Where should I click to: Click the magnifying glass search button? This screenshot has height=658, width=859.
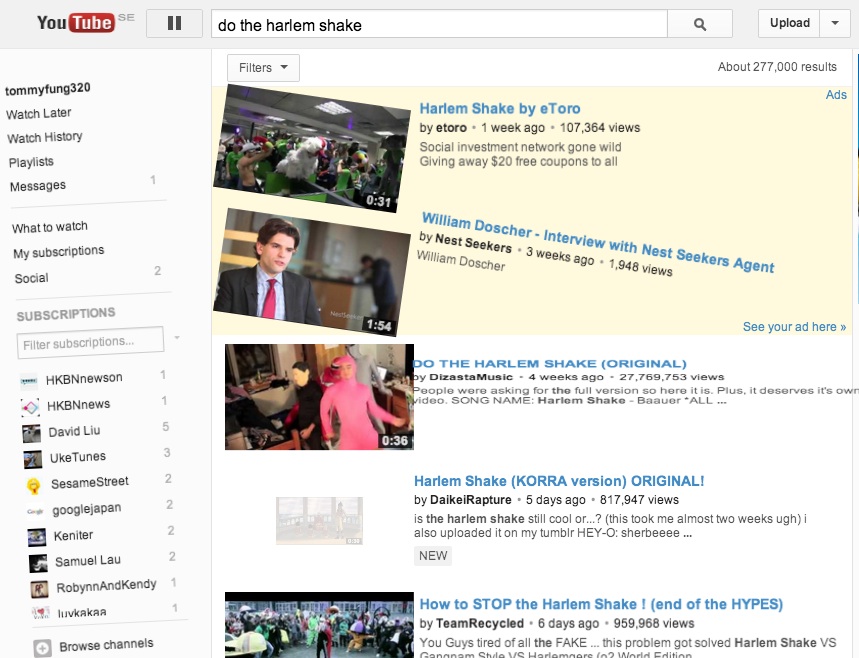point(699,24)
